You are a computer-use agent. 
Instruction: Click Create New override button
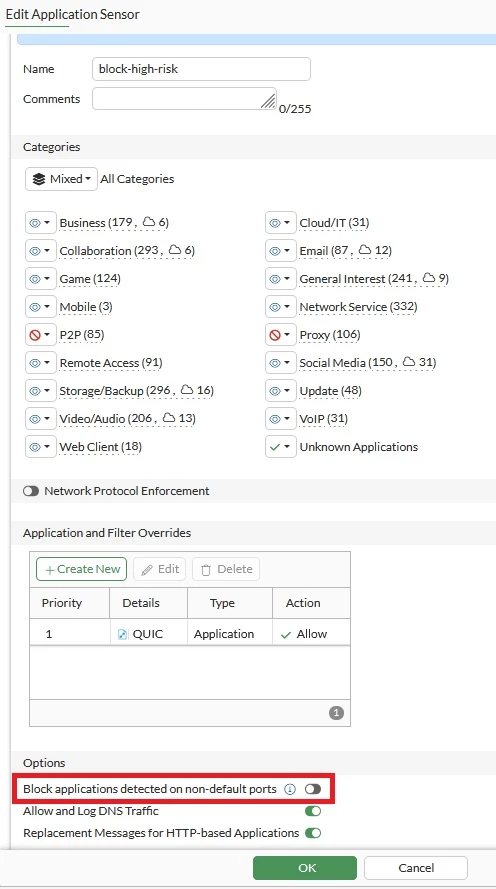pyautogui.click(x=82, y=569)
